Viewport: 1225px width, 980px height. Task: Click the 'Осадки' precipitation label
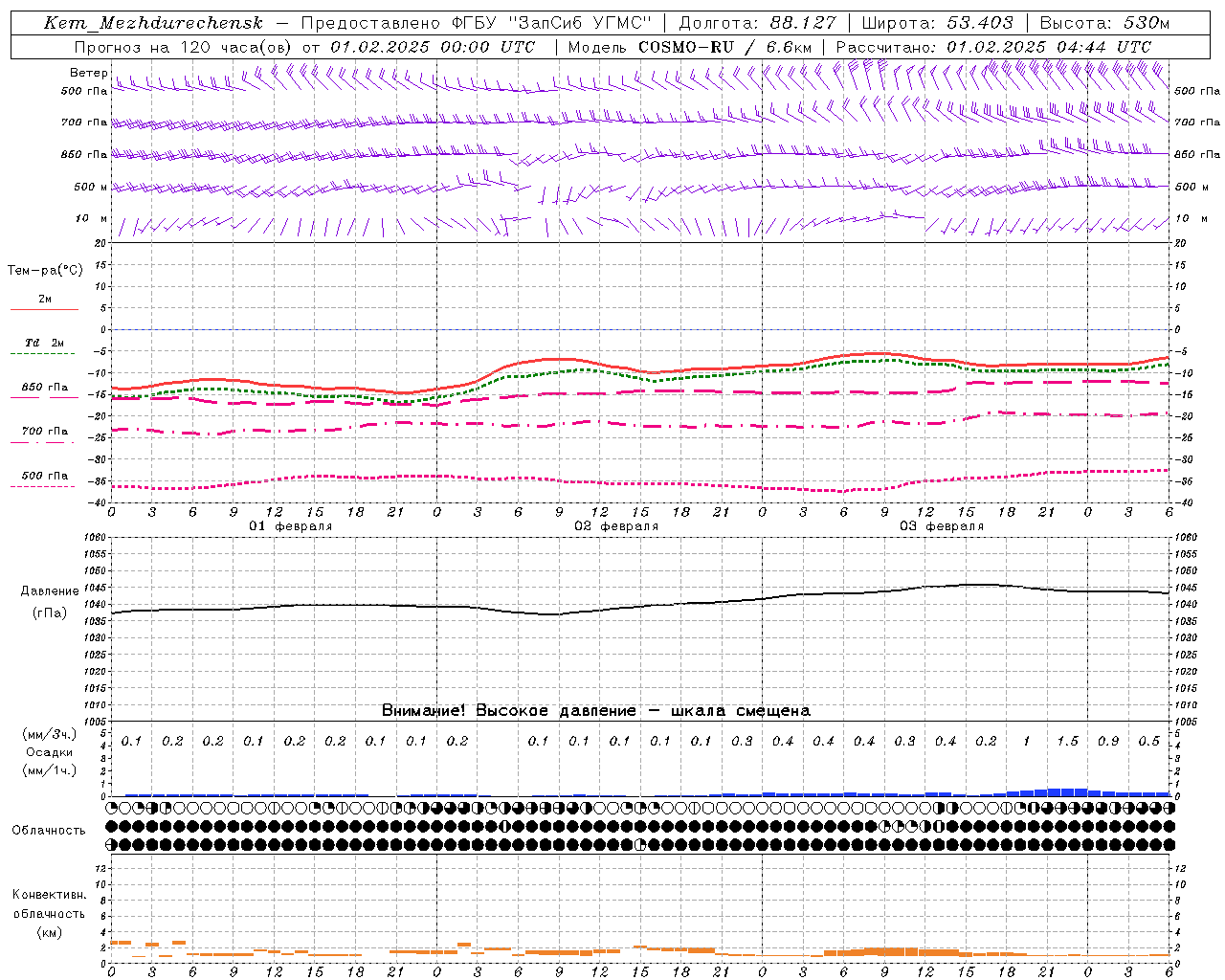tap(49, 752)
